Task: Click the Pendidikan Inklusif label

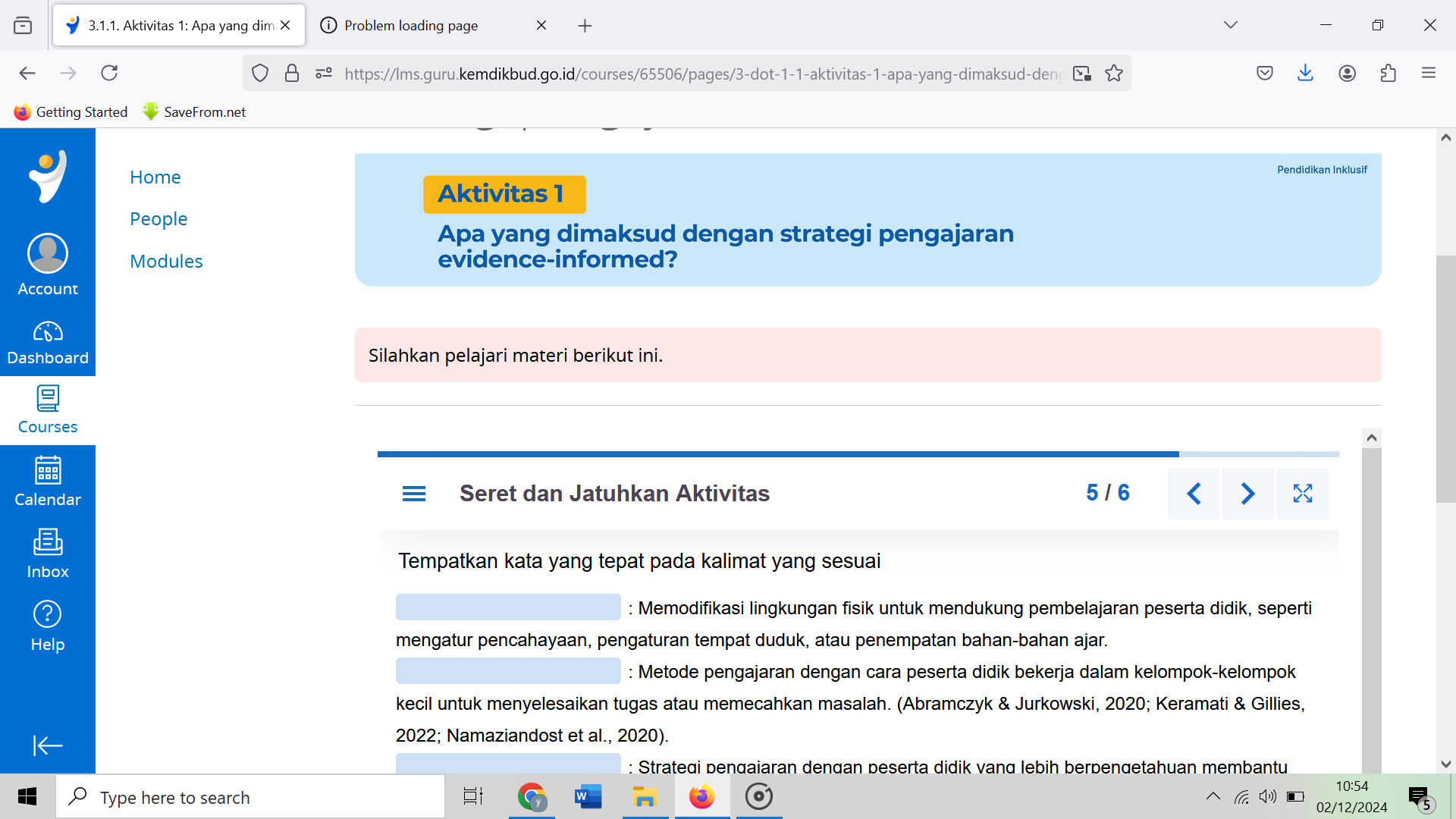Action: pos(1322,170)
